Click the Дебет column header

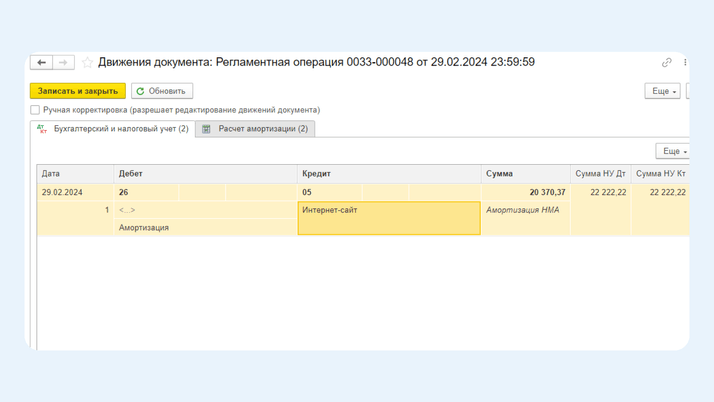tap(205, 174)
